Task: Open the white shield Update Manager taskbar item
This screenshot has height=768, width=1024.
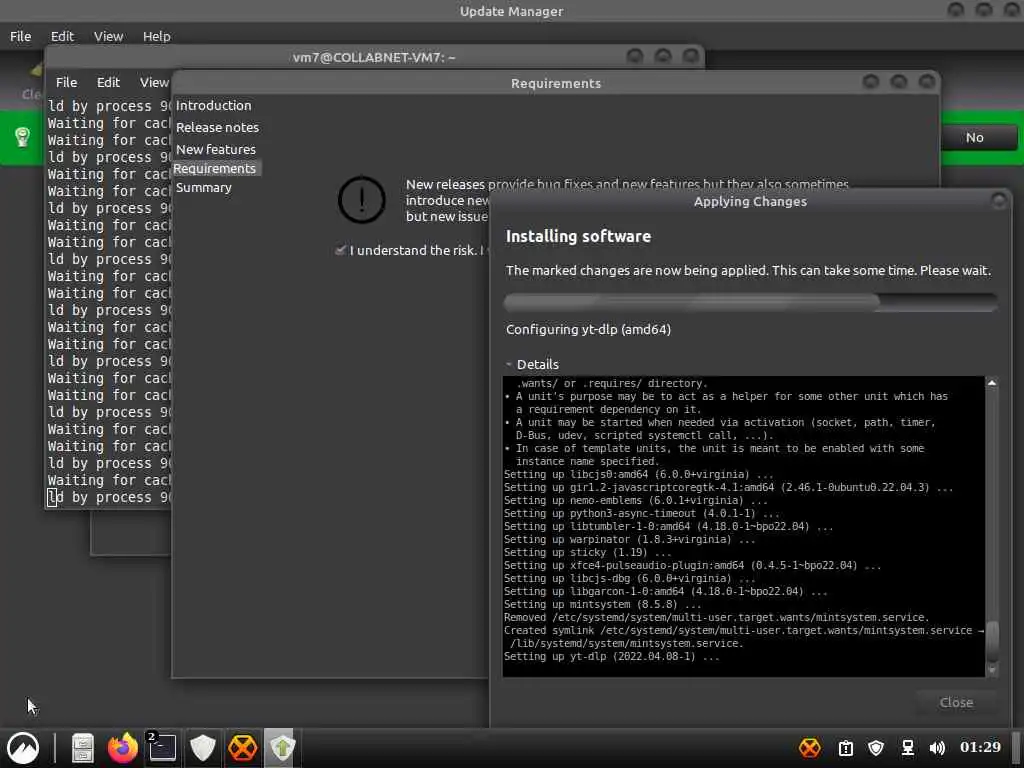Action: coord(202,748)
